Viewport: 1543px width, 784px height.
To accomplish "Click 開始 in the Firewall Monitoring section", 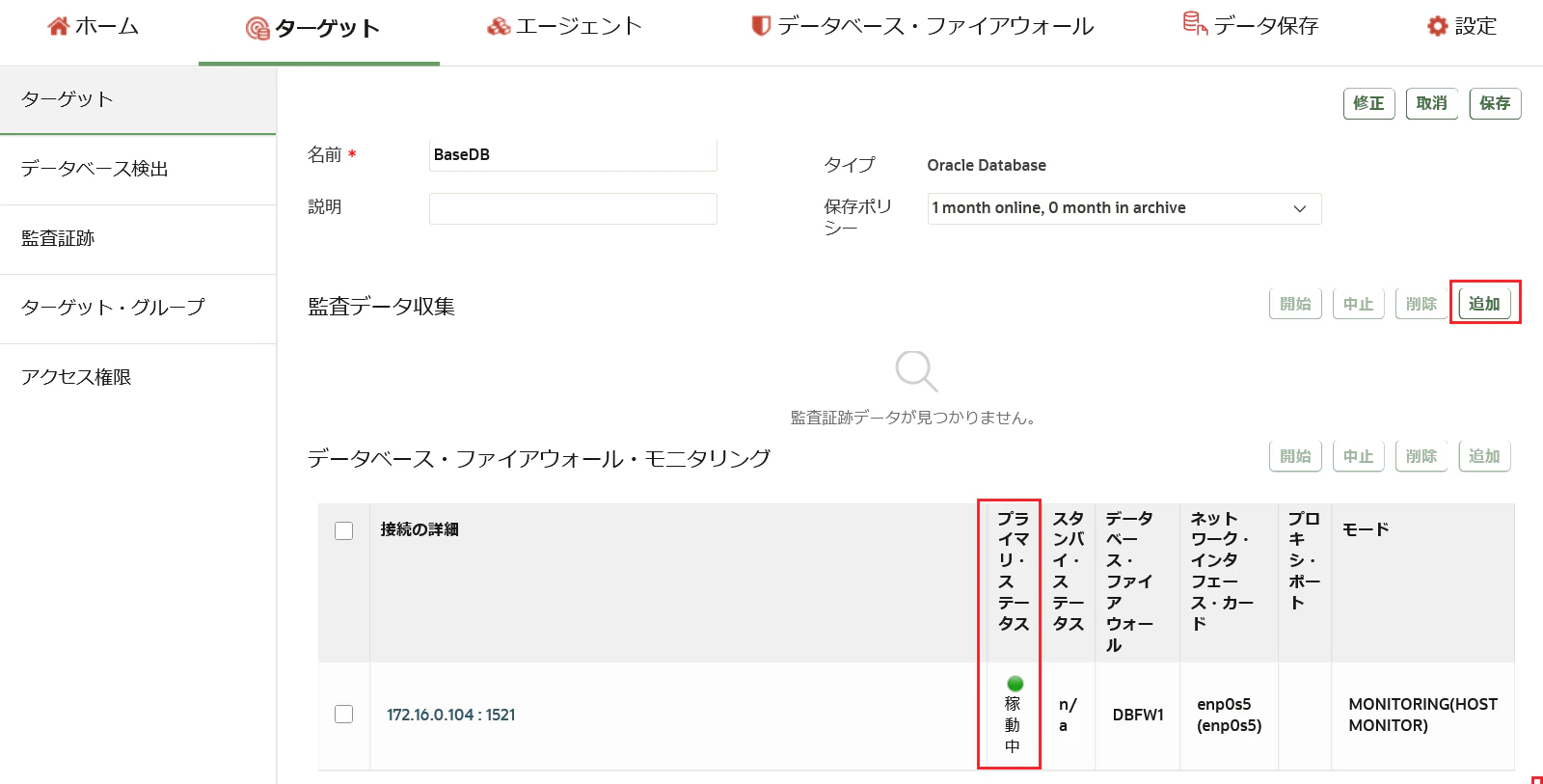I will click(1295, 456).
